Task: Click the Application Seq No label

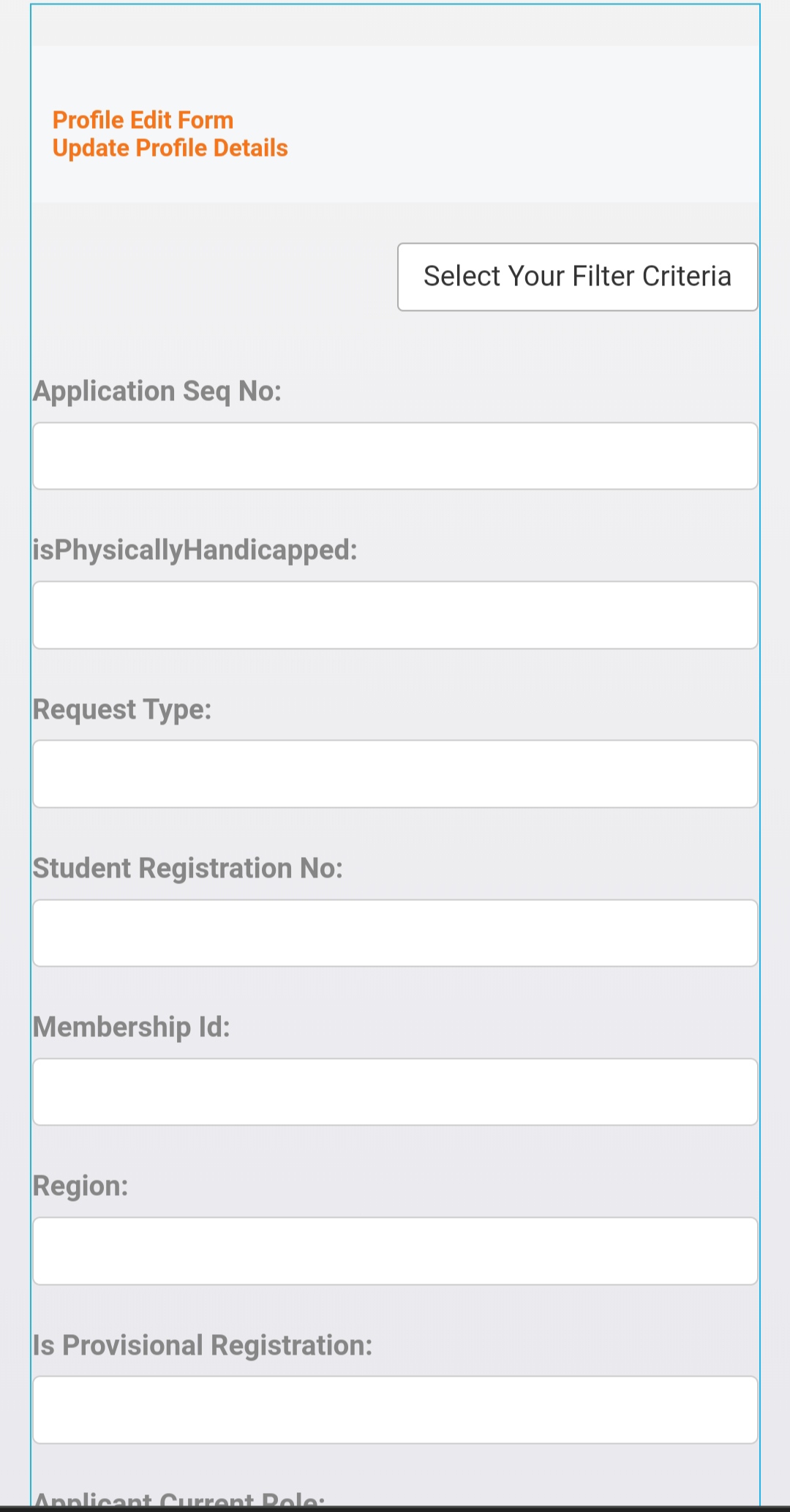Action: click(x=157, y=391)
